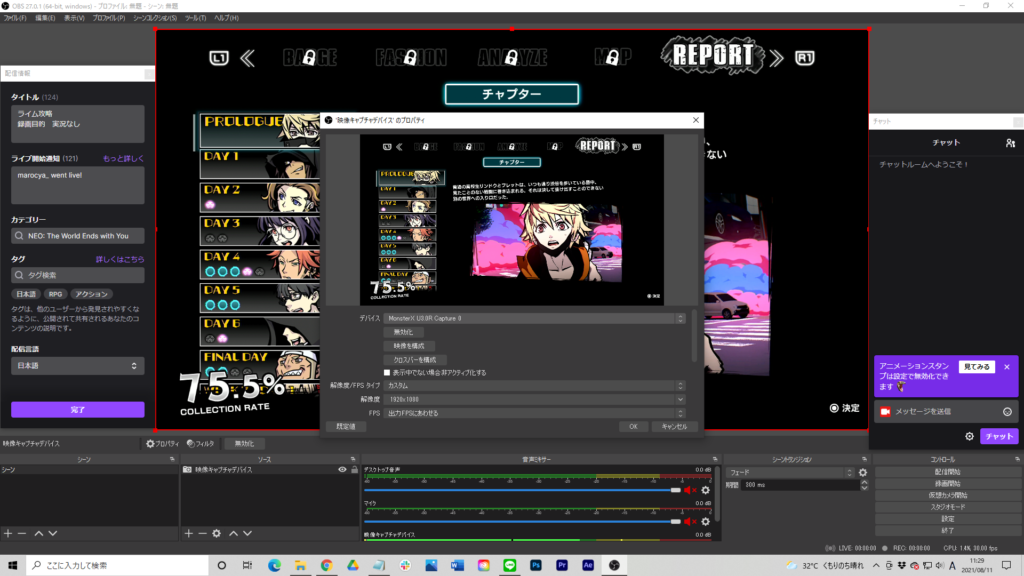Viewport: 1024px width, 576px height.
Task: Open the 解像度/FPS タイプ dropdown
Action: [x=534, y=386]
